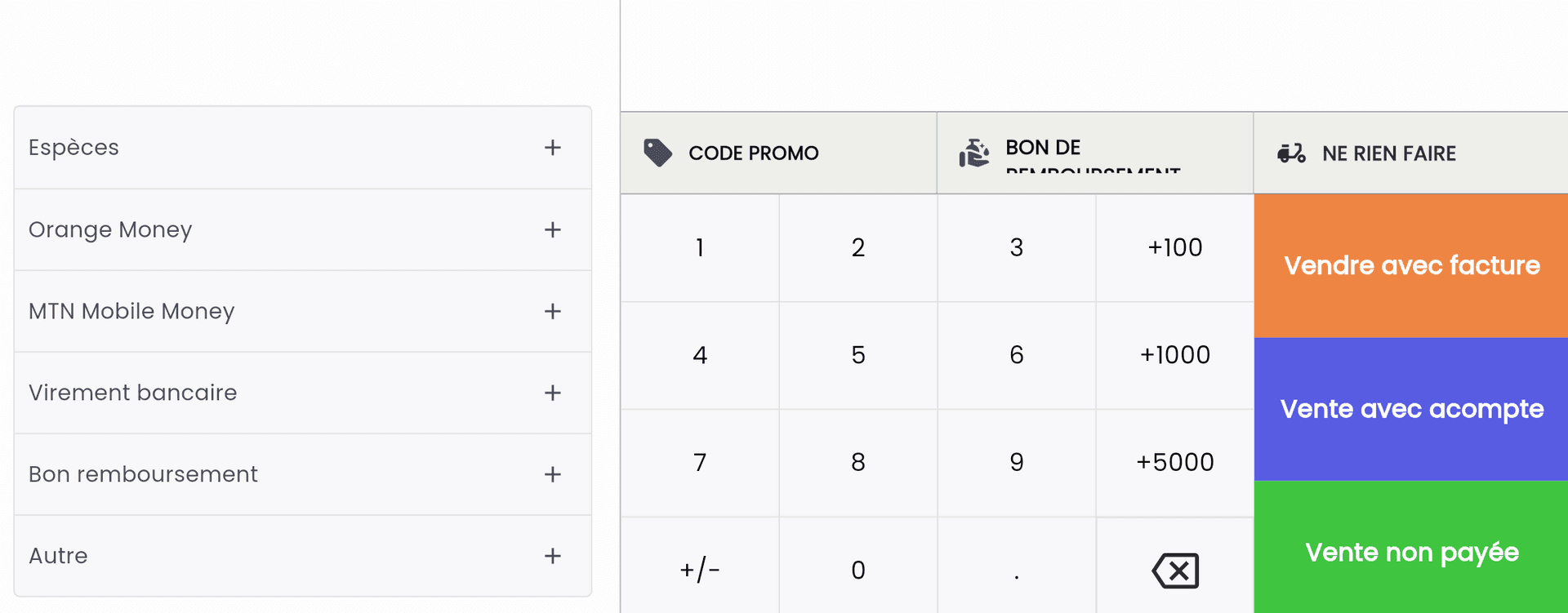Add Bon remboursement using its plus icon
The width and height of the screenshot is (1568, 613).
(x=553, y=474)
